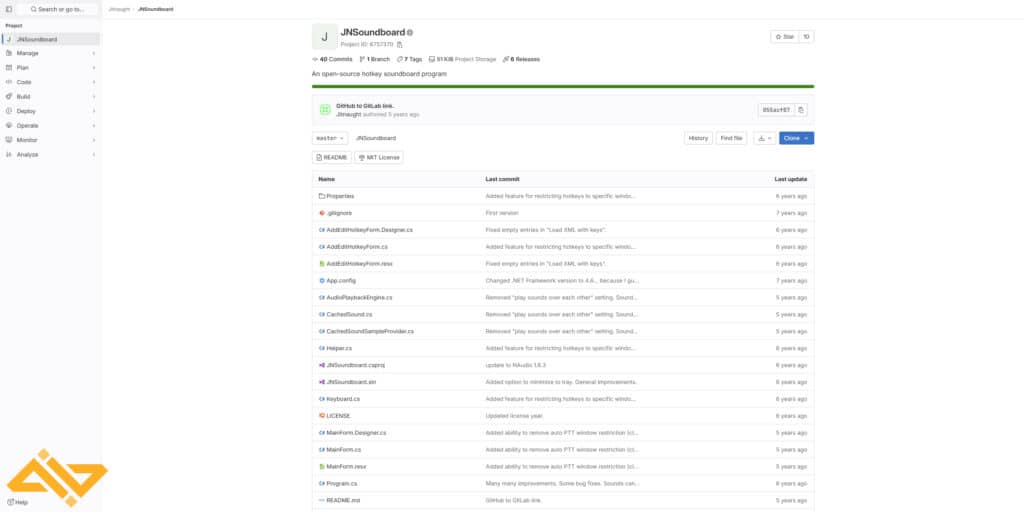The width and height of the screenshot is (1024, 512).
Task: Expand the Analyze sidebar menu
Action: (50, 155)
